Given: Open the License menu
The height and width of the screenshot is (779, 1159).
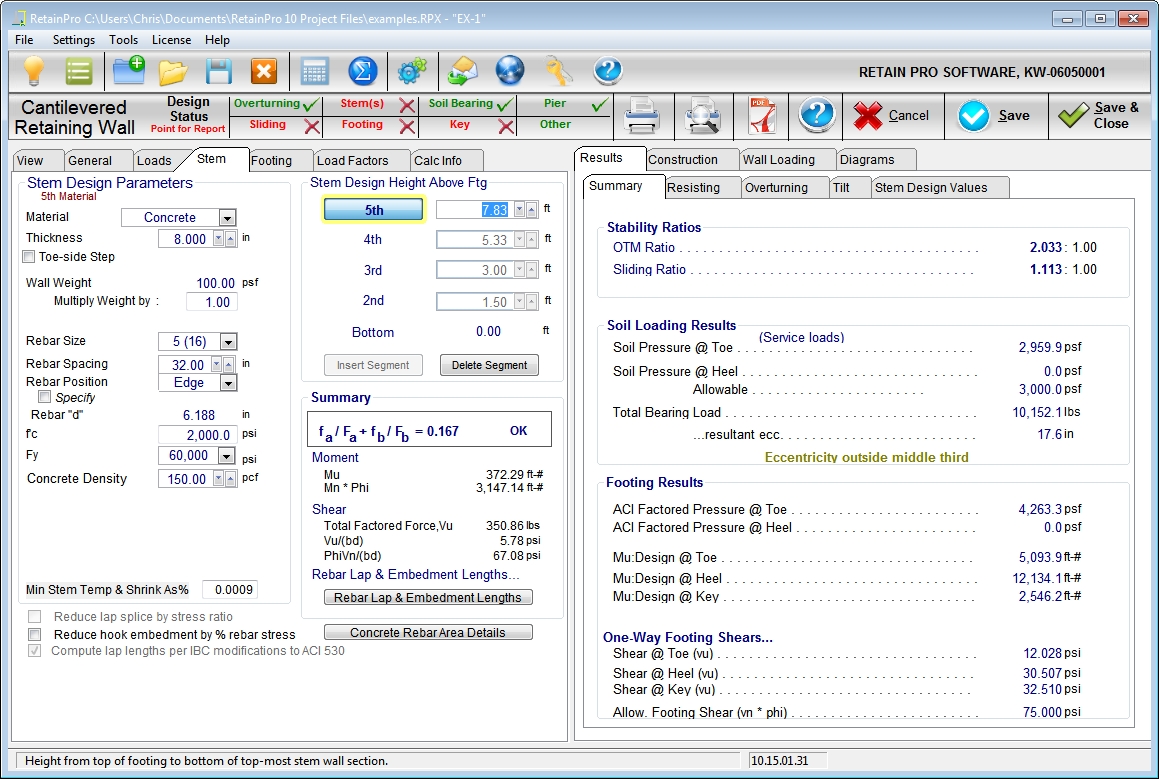Looking at the screenshot, I should [x=171, y=40].
